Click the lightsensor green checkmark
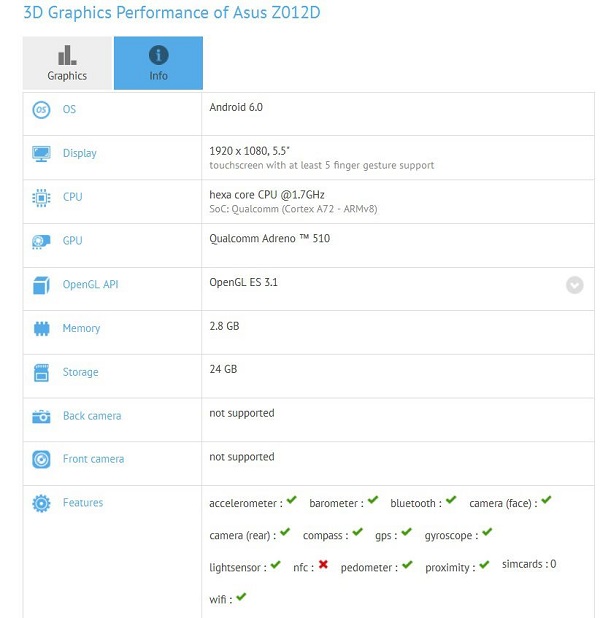This screenshot has width=600, height=618. click(x=275, y=565)
